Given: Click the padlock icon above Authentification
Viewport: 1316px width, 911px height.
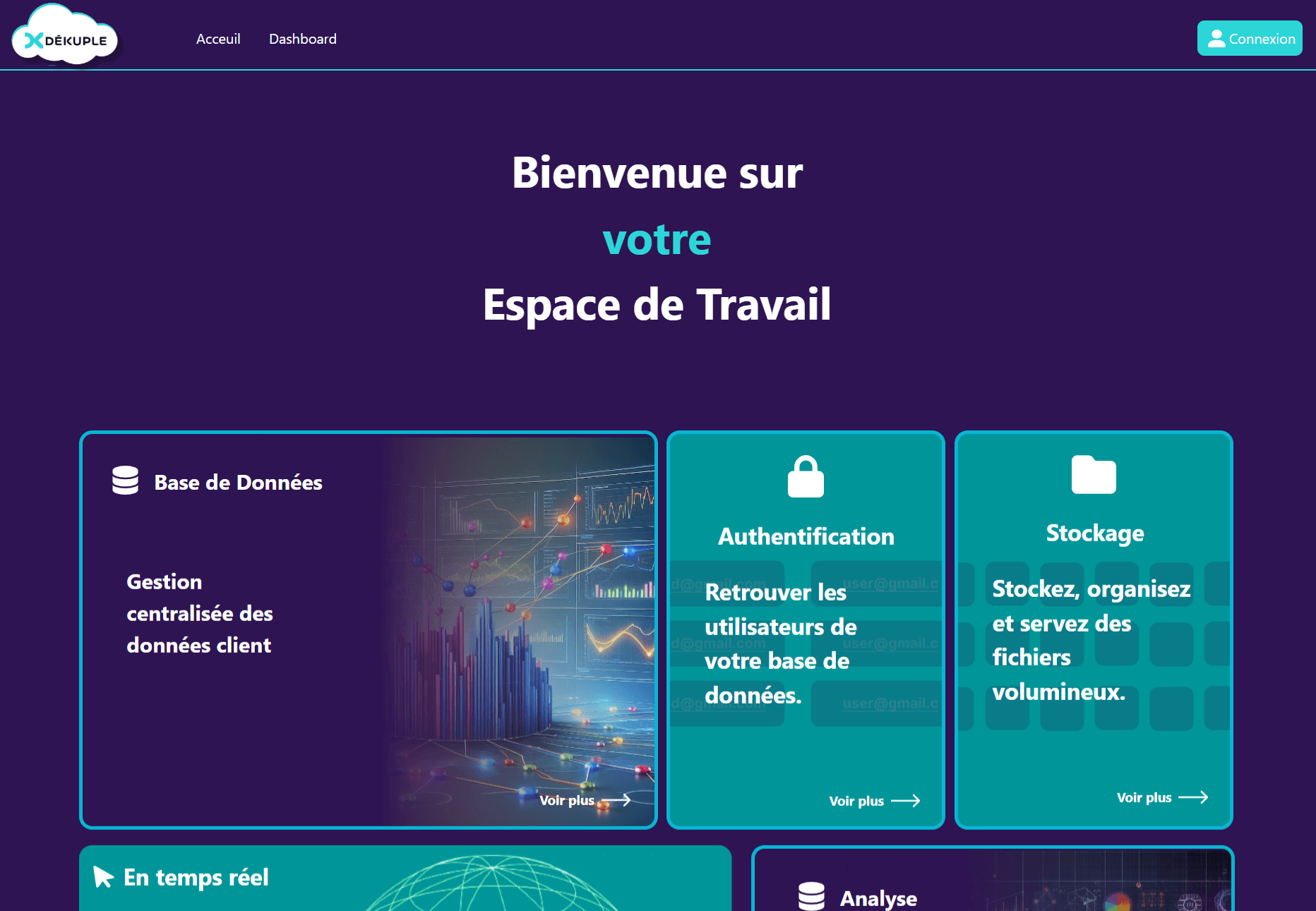Looking at the screenshot, I should click(805, 476).
